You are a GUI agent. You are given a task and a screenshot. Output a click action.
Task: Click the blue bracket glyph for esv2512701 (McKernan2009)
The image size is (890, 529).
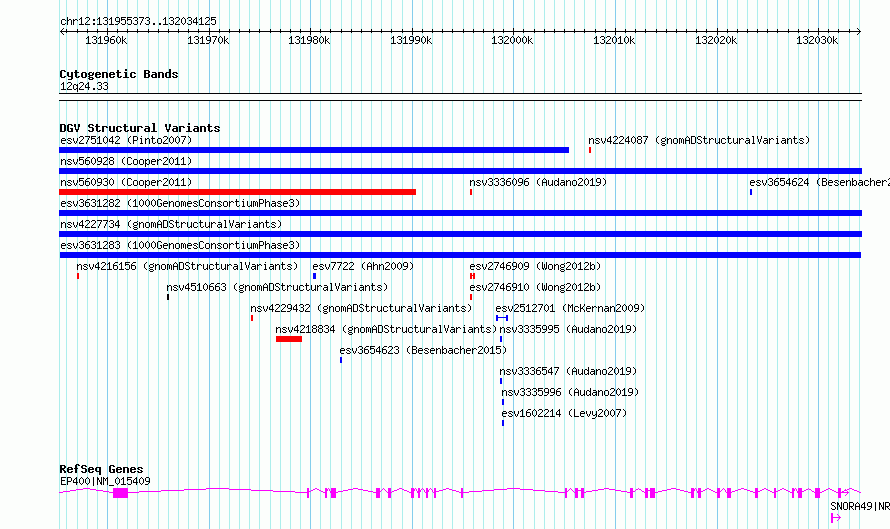pos(502,318)
